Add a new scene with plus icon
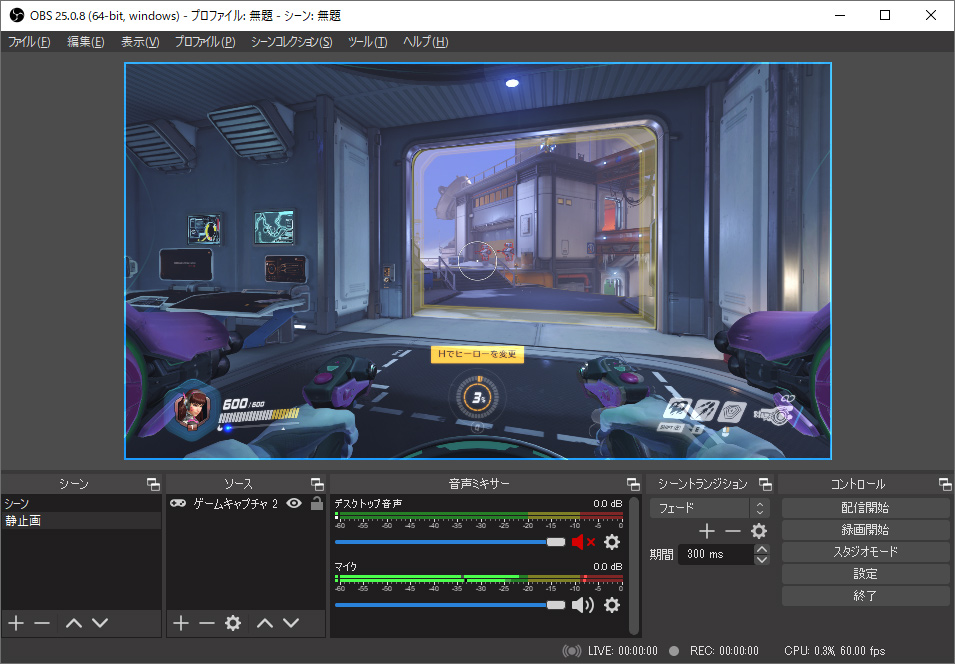 click(x=15, y=623)
